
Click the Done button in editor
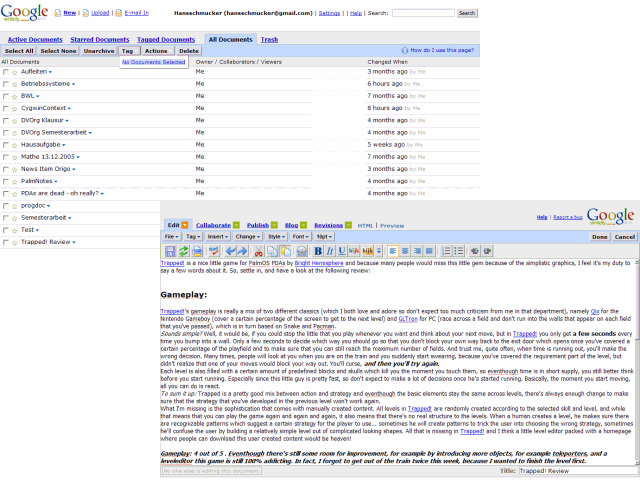(600, 237)
